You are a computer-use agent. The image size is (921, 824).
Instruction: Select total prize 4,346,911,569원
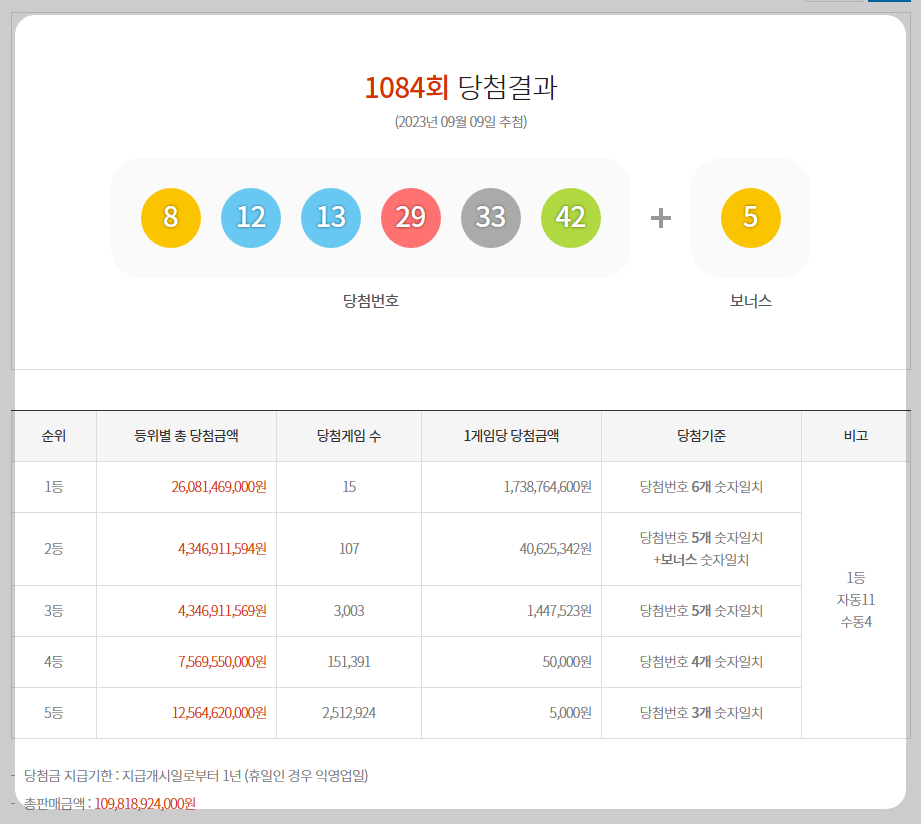click(x=223, y=611)
